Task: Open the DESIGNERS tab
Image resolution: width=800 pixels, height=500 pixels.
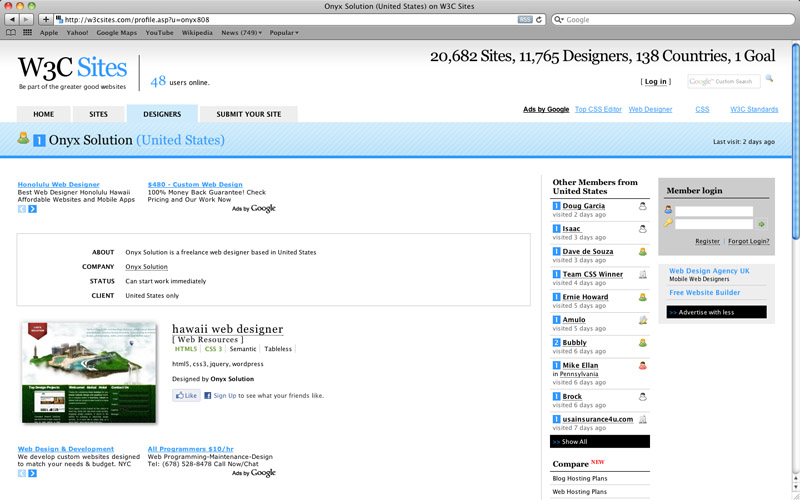Action: point(162,114)
